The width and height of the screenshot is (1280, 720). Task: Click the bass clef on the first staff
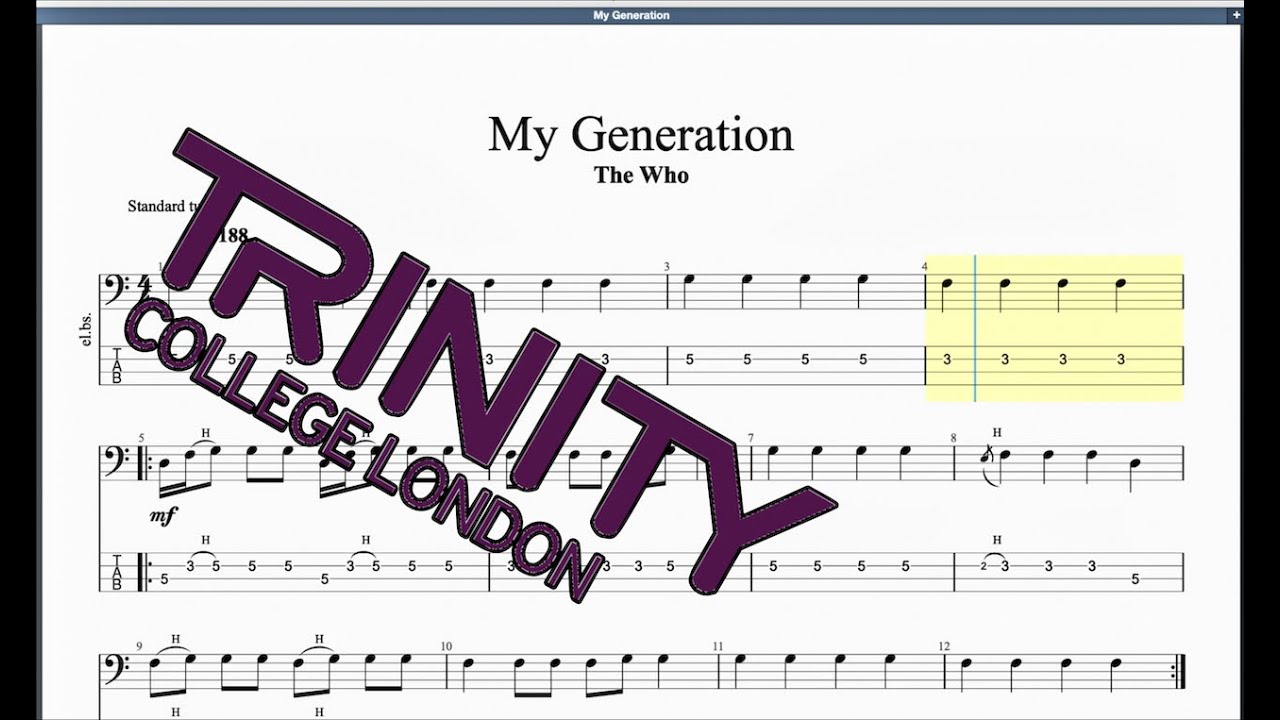tap(115, 289)
